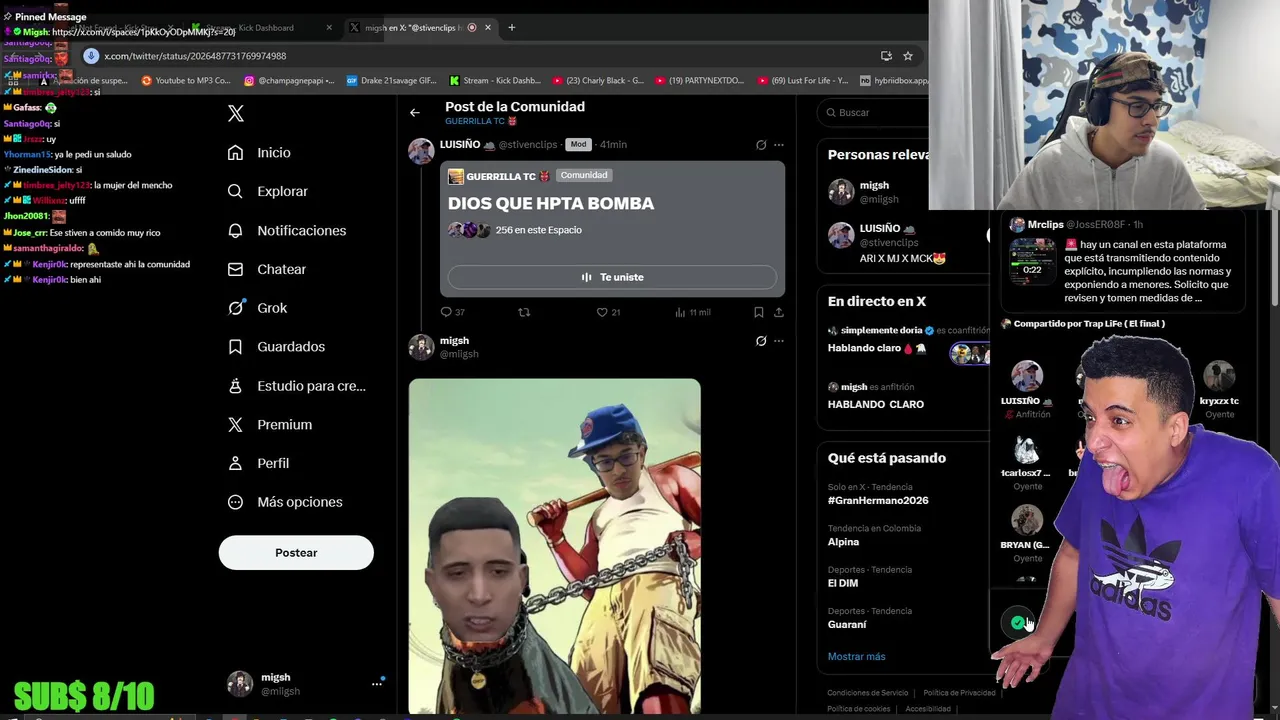Close the Kick Dashboard tab

coord(329,28)
